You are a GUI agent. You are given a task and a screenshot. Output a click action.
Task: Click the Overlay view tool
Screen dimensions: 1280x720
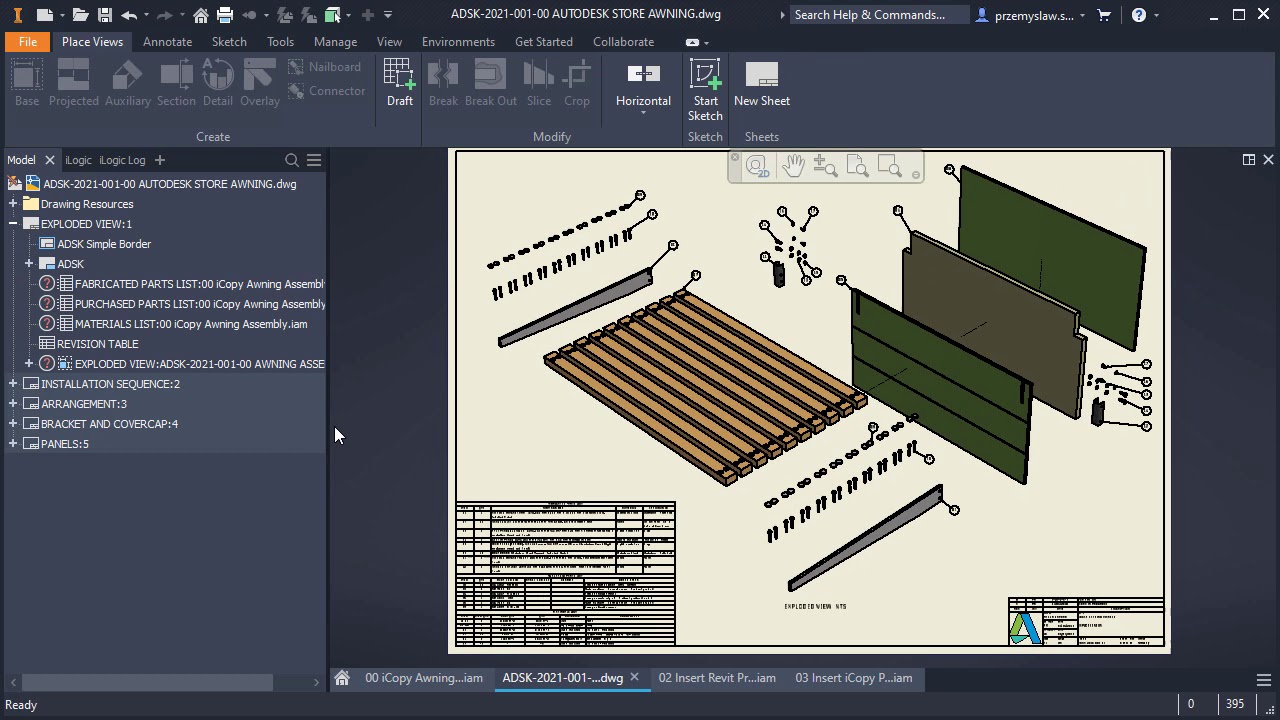(x=260, y=82)
